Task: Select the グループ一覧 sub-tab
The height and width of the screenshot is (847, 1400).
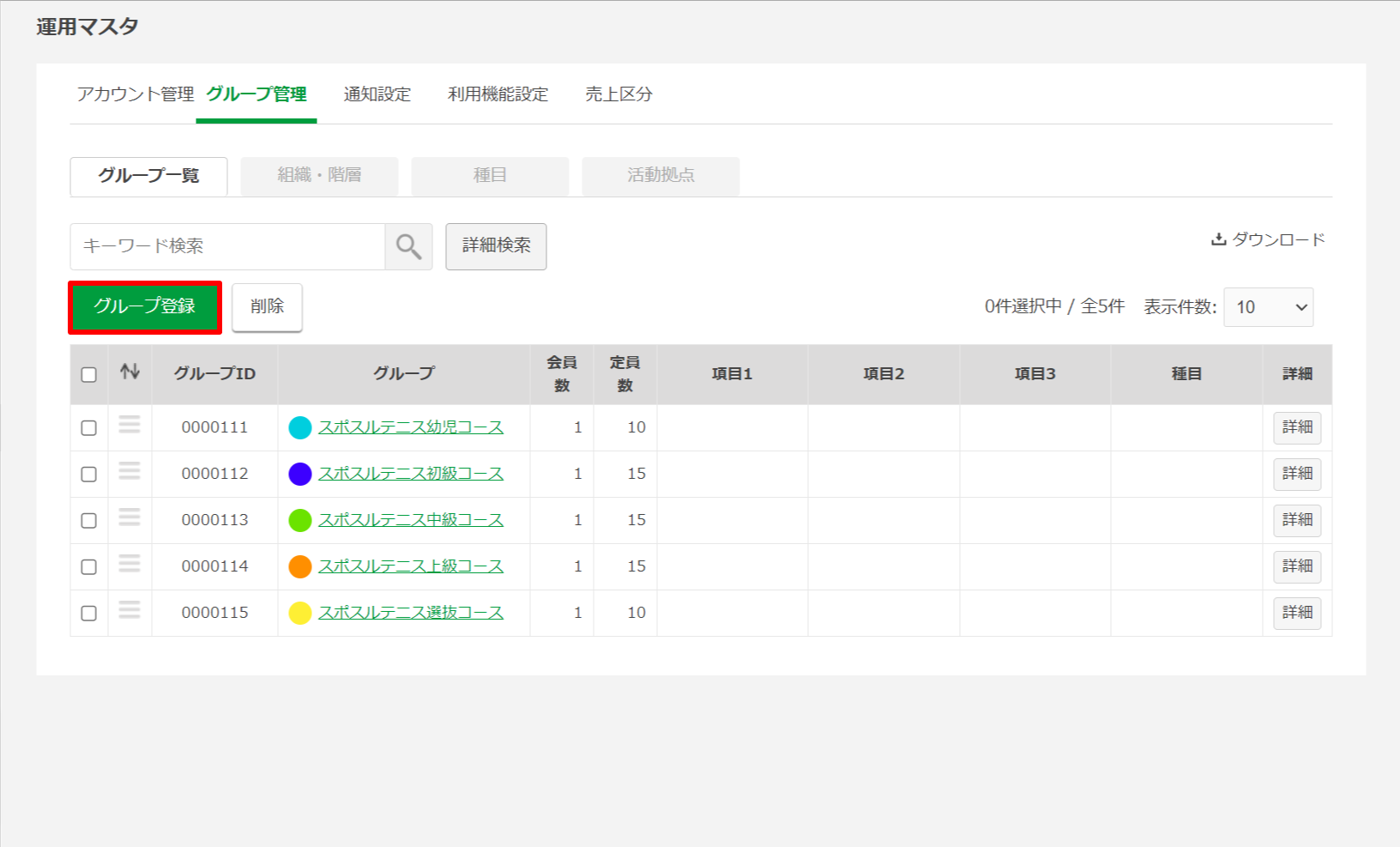Action: 148,176
